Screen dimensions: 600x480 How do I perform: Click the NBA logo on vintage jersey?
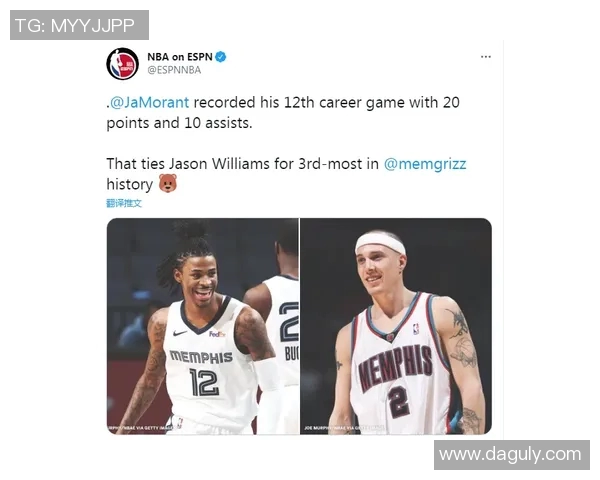pyautogui.click(x=416, y=329)
